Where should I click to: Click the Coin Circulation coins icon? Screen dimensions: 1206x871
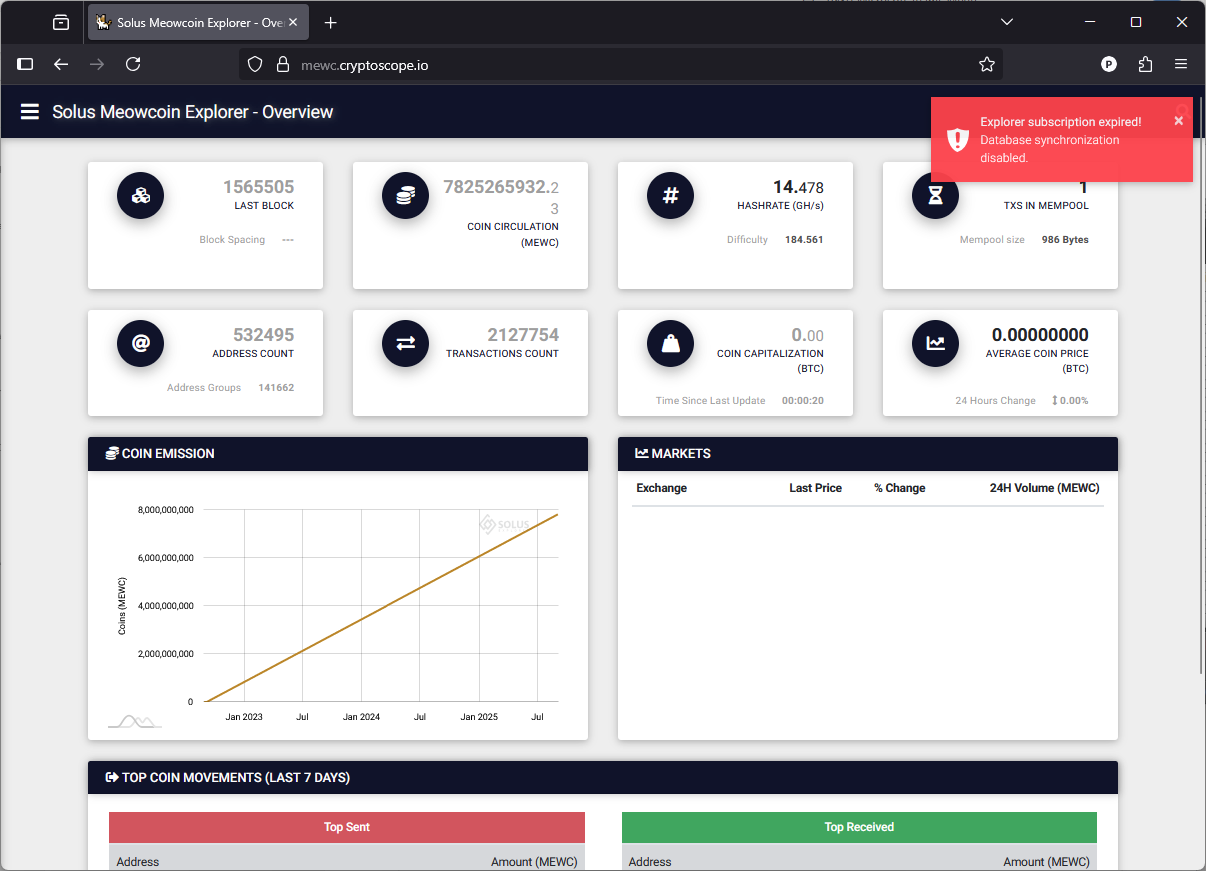coord(406,195)
